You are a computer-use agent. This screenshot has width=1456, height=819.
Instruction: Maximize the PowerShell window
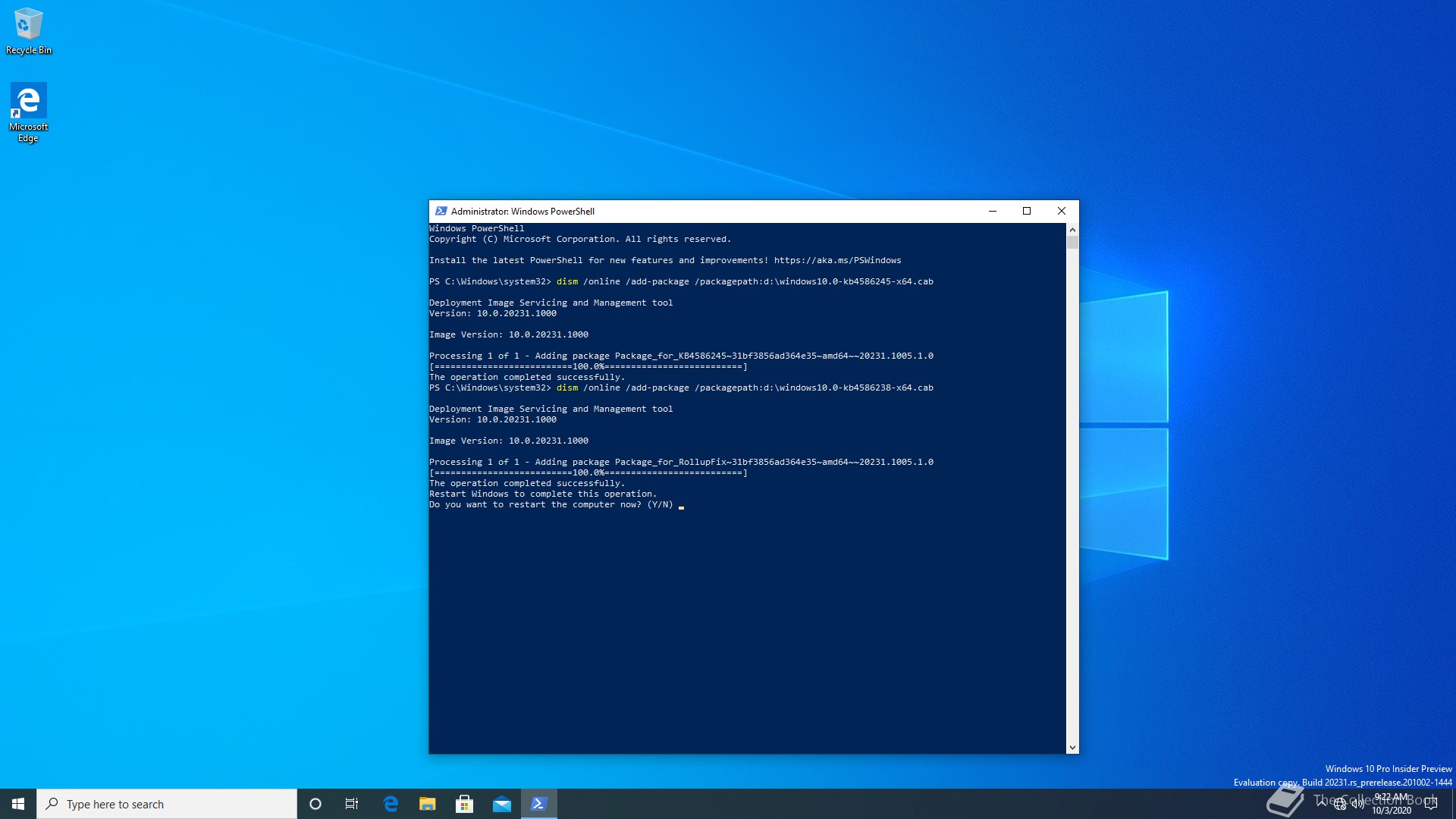(x=1027, y=211)
